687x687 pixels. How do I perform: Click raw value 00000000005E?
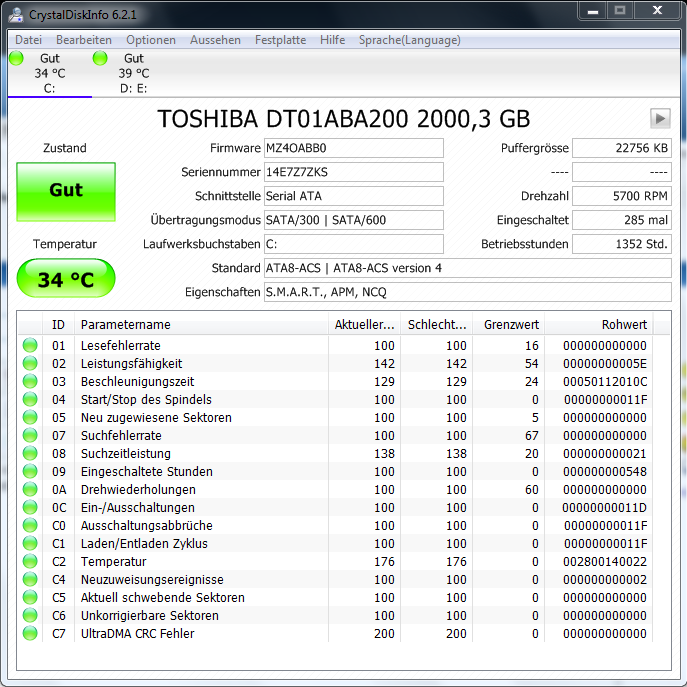[605, 364]
